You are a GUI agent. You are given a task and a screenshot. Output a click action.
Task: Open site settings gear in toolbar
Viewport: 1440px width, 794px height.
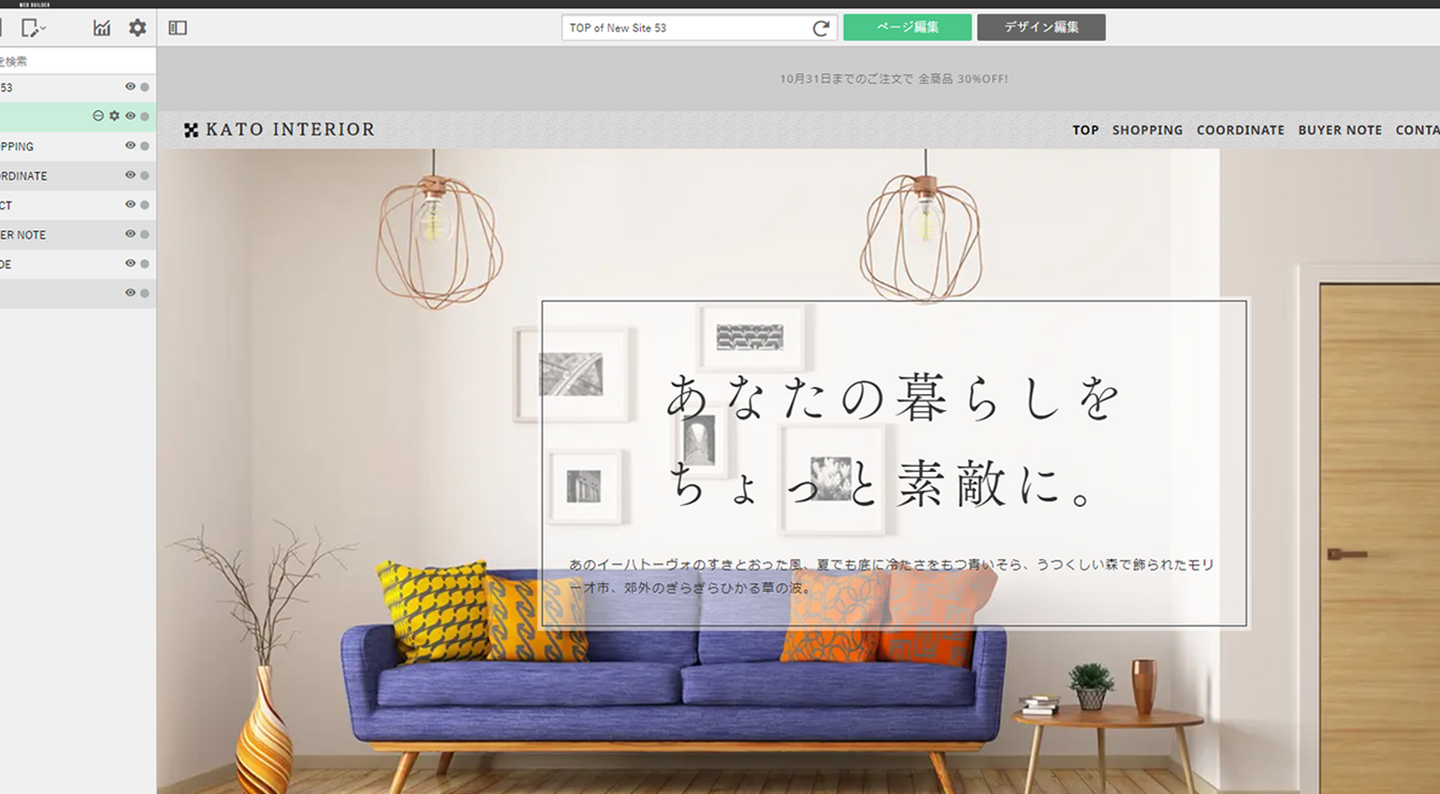[x=137, y=28]
